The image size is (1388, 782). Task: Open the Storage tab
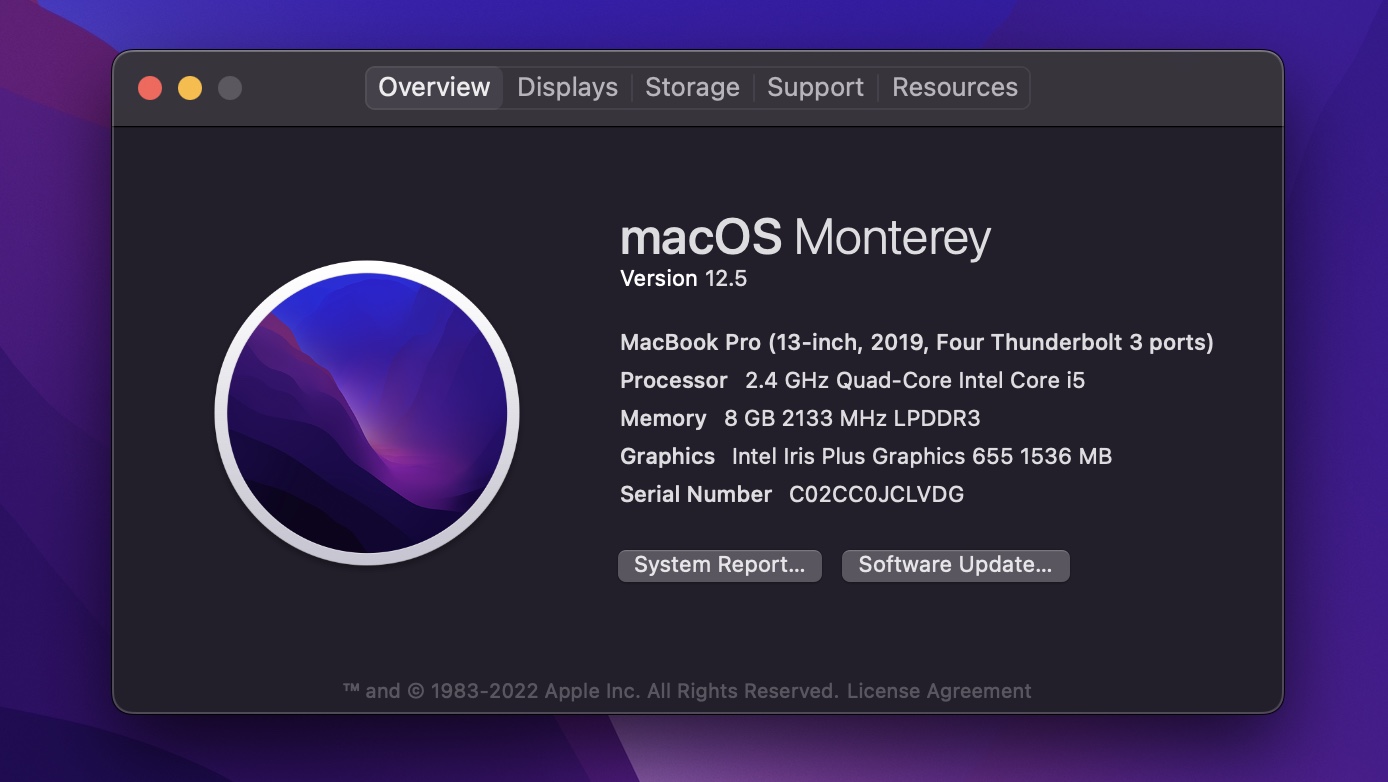692,88
